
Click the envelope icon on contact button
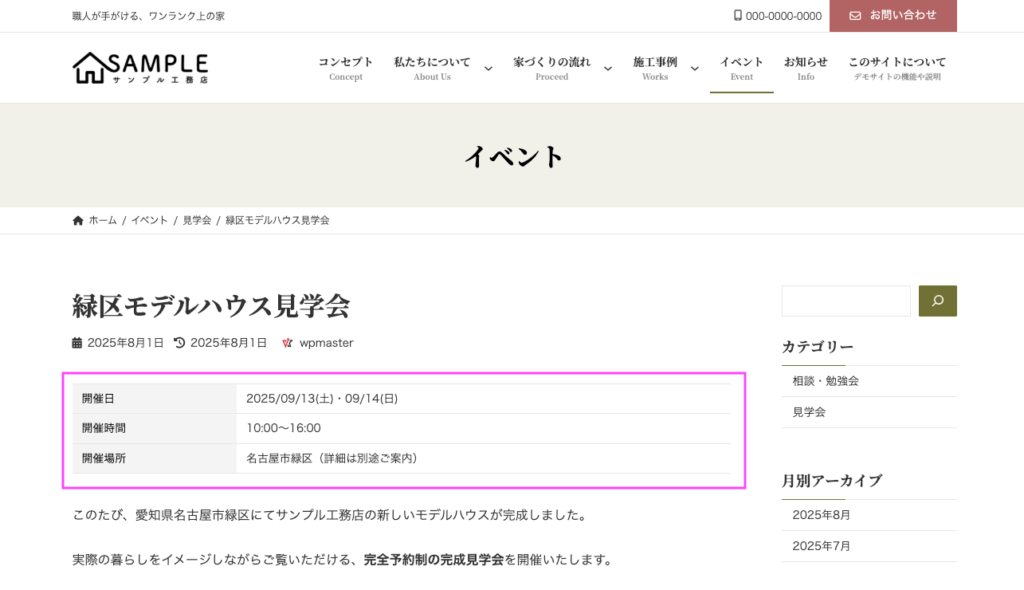click(x=855, y=16)
